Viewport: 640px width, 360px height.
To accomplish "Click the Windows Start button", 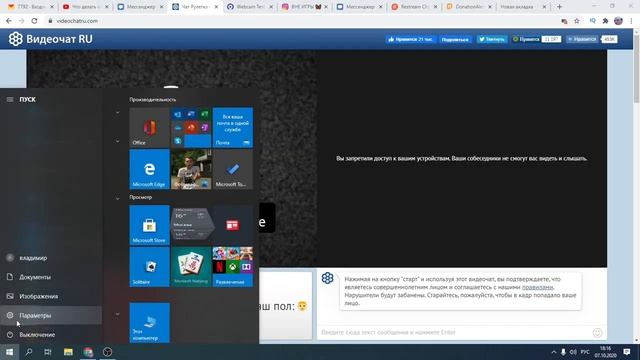I will tap(9, 352).
